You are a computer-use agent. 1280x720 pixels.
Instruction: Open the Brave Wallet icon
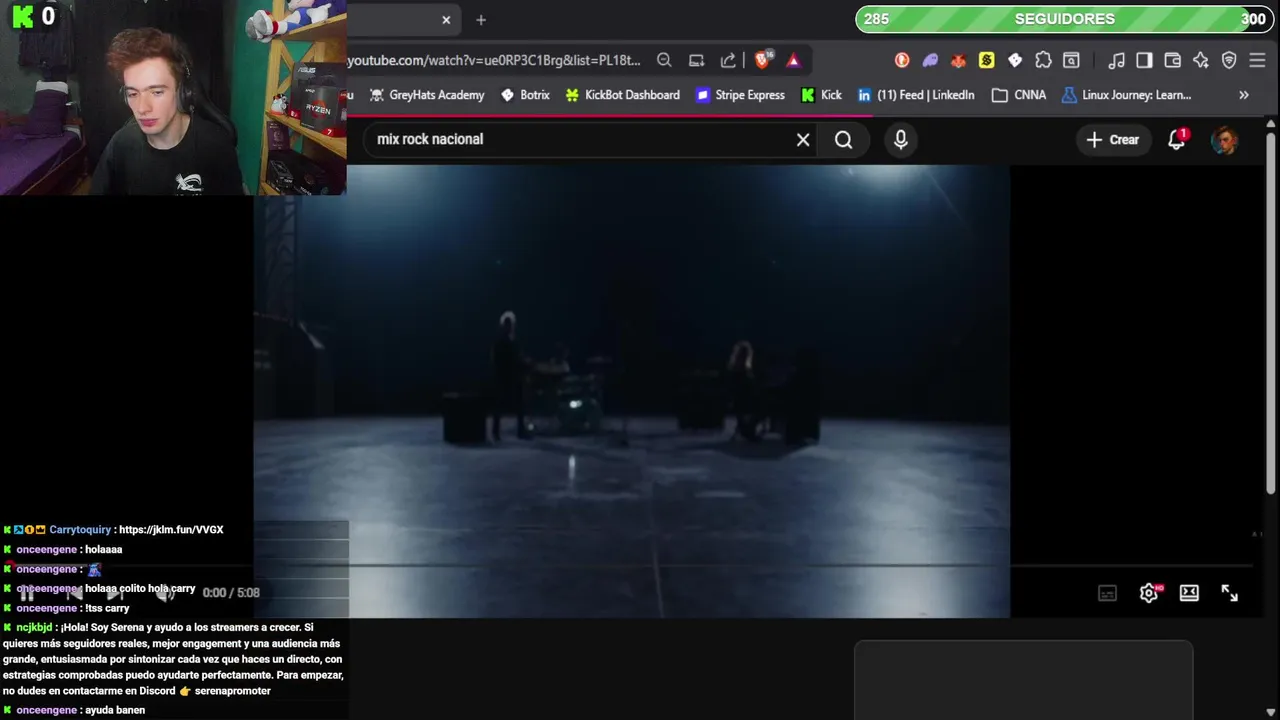click(1172, 60)
